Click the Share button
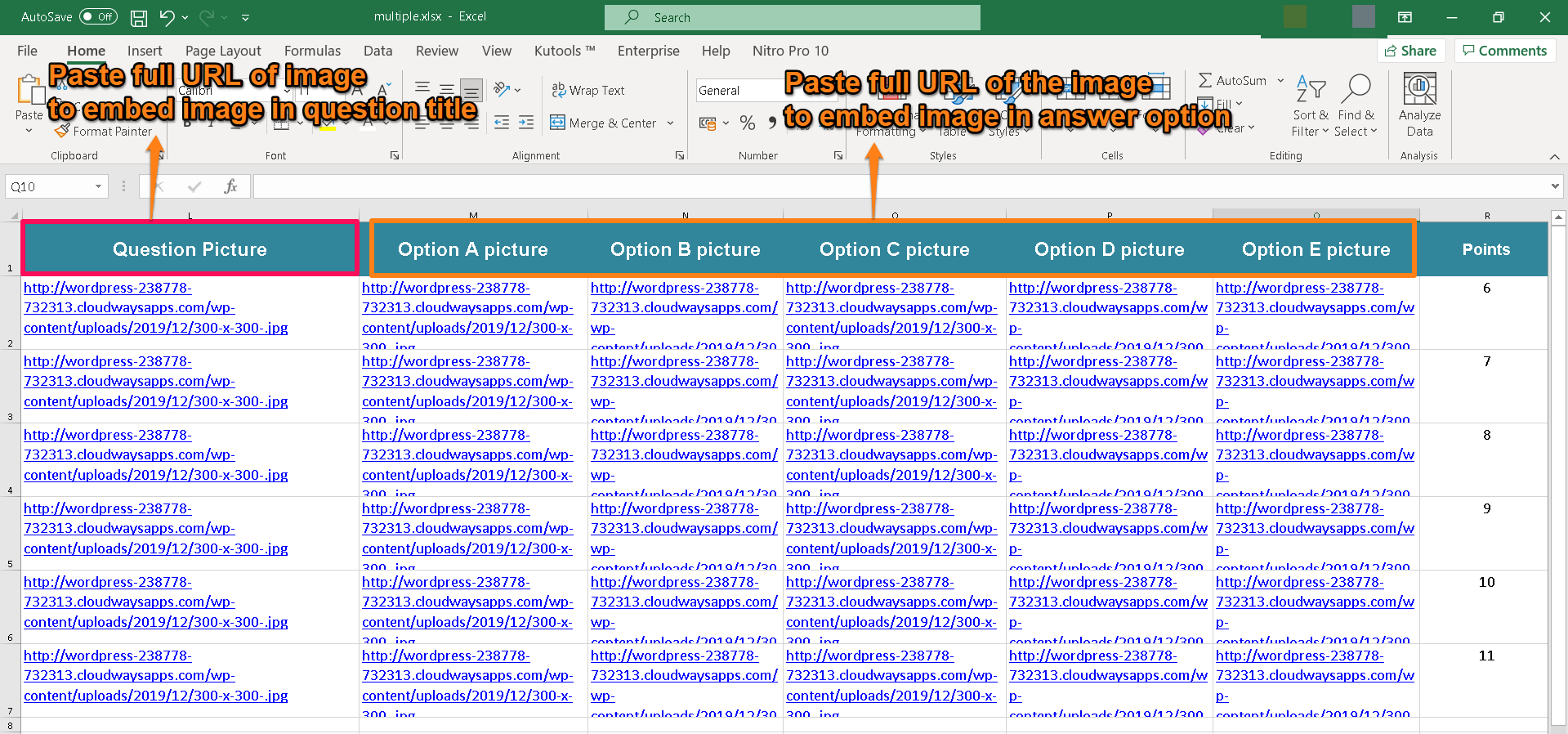Screen dimensions: 1568x734 click(x=1410, y=51)
